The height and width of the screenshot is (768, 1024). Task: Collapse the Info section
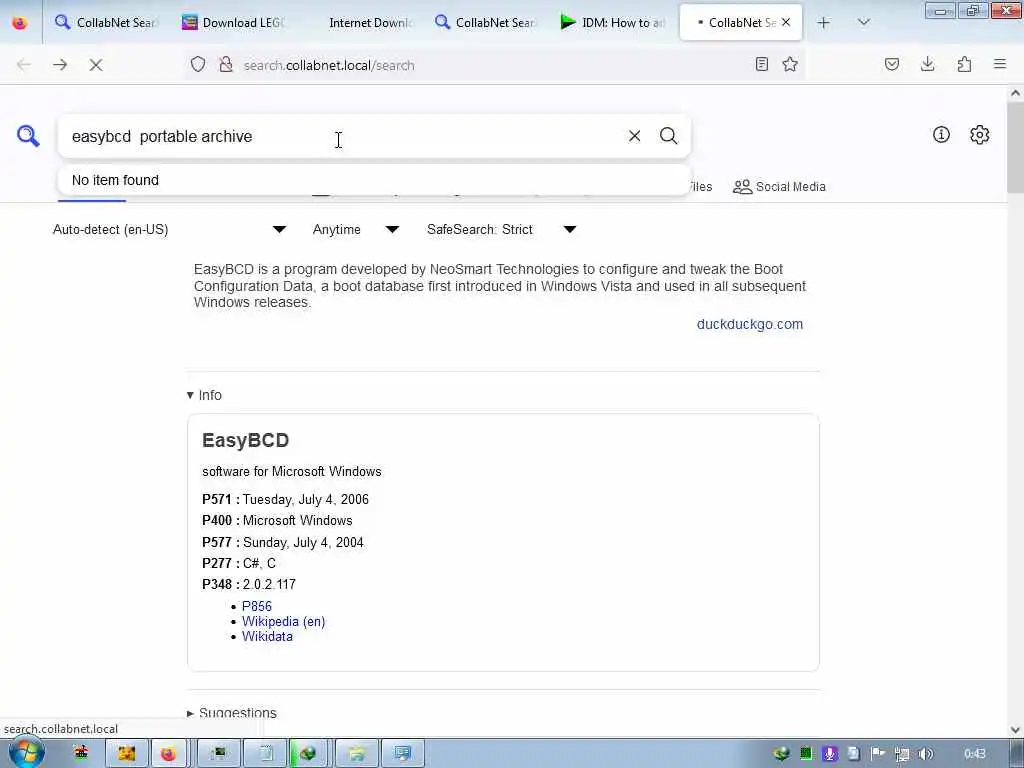click(x=204, y=395)
